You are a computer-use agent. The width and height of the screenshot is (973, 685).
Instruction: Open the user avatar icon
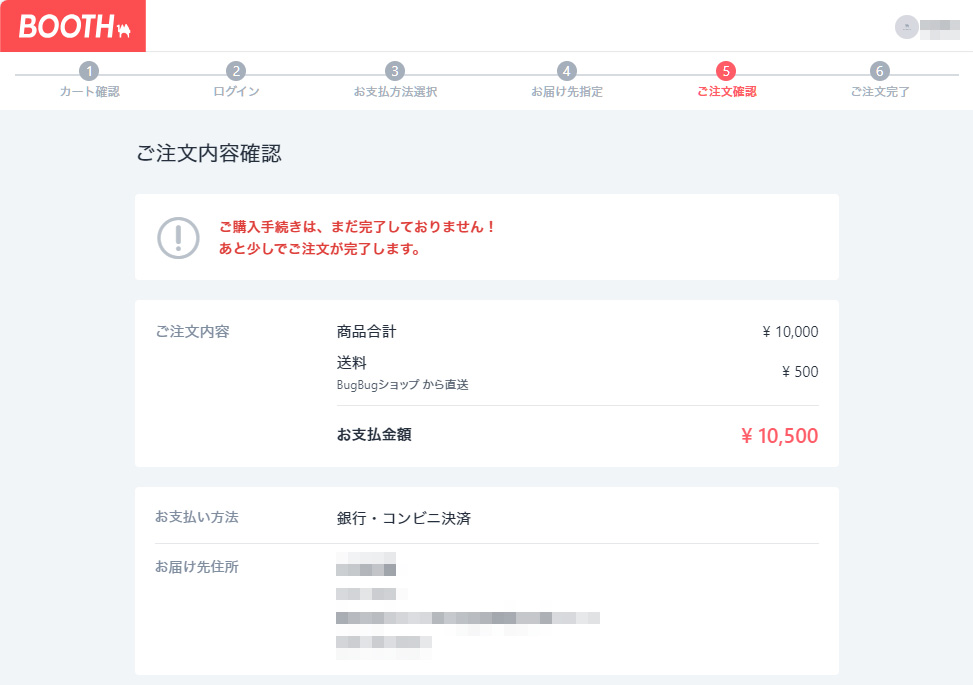[x=906, y=27]
